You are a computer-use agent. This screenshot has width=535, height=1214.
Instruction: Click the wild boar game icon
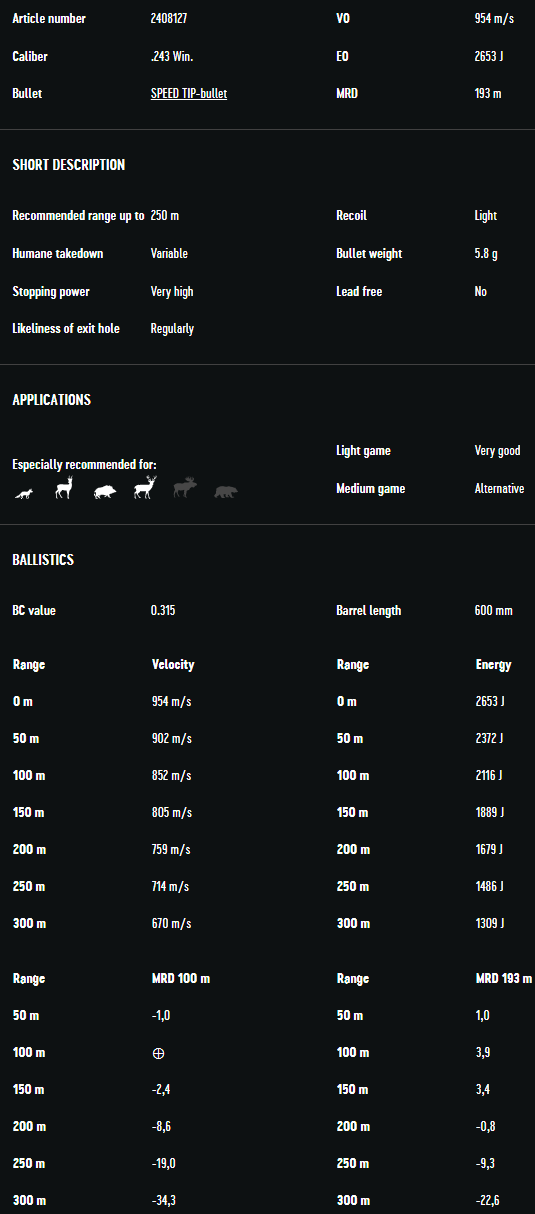coord(105,492)
